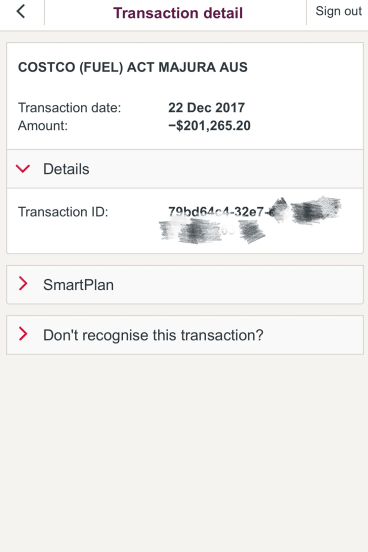This screenshot has width=368, height=552.
Task: Collapse the Details section via red chevron
Action: [x=23, y=169]
